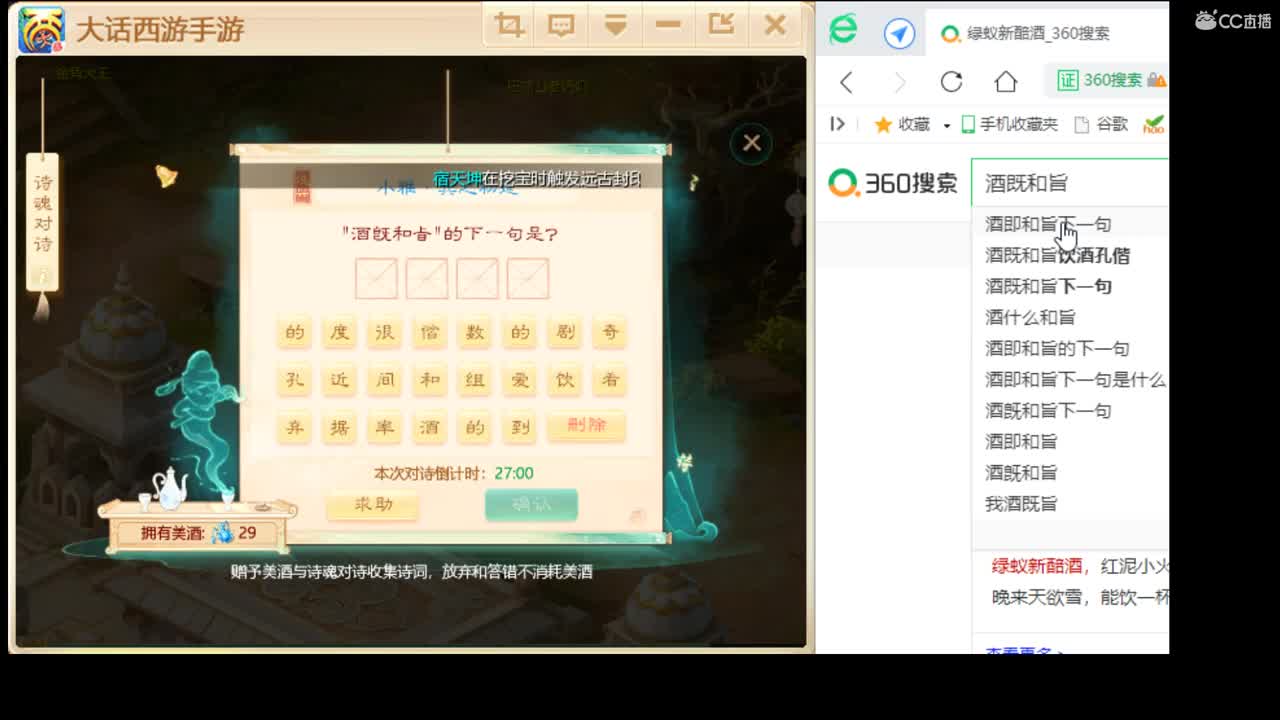Click the last empty answer slot

click(528, 279)
